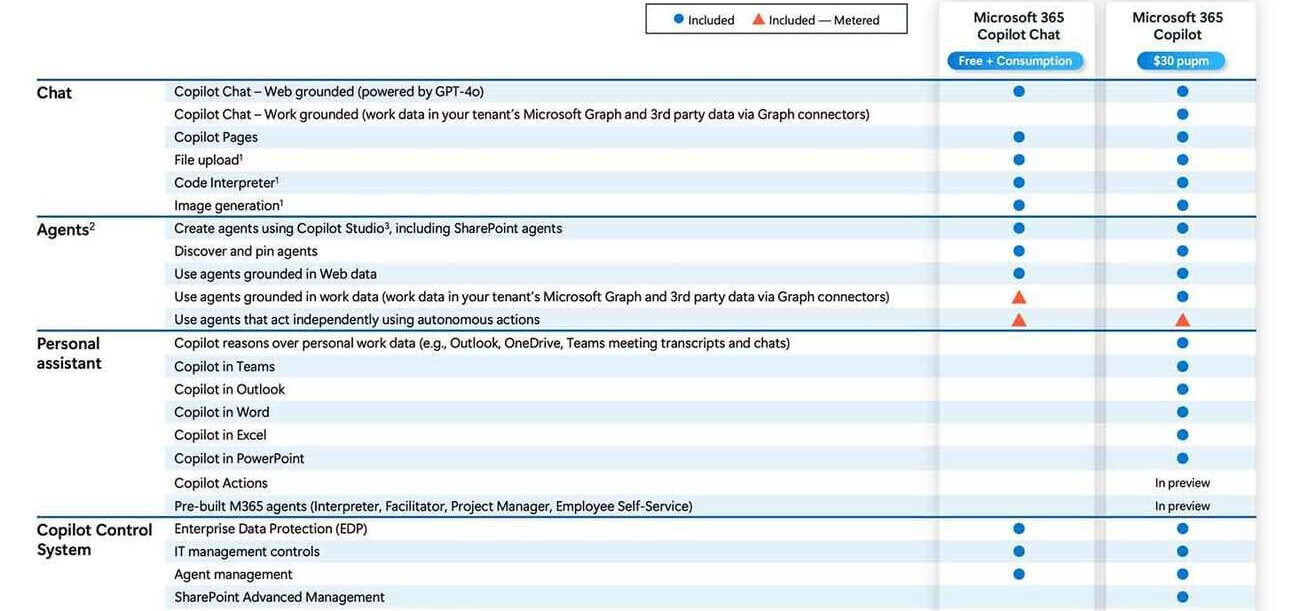Screen dimensions: 1292x611
Task: Click Copilot Chat dot for Image generation
Action: pos(1019,205)
